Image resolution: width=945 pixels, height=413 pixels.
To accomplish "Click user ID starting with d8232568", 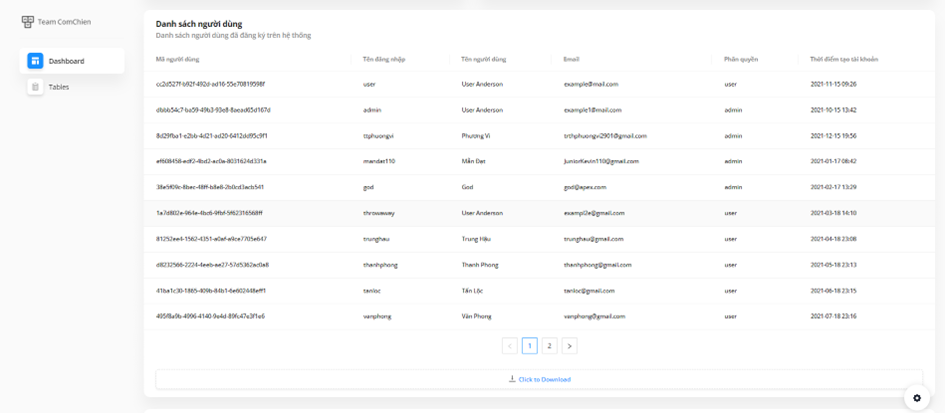I will coord(212,265).
